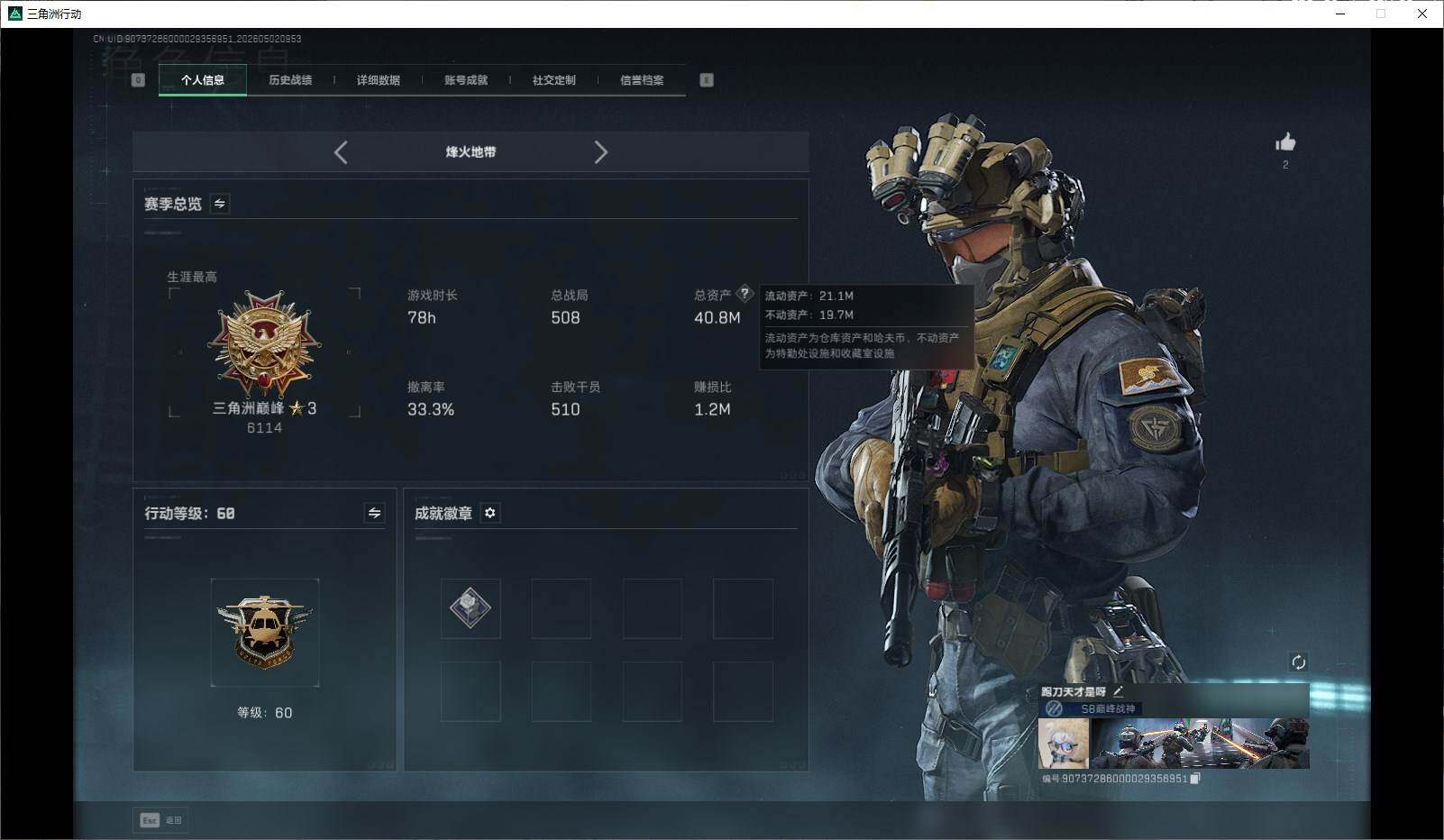Image resolution: width=1444 pixels, height=840 pixels.
Task: Click the 等级: 60 label
Action: pyautogui.click(x=265, y=713)
